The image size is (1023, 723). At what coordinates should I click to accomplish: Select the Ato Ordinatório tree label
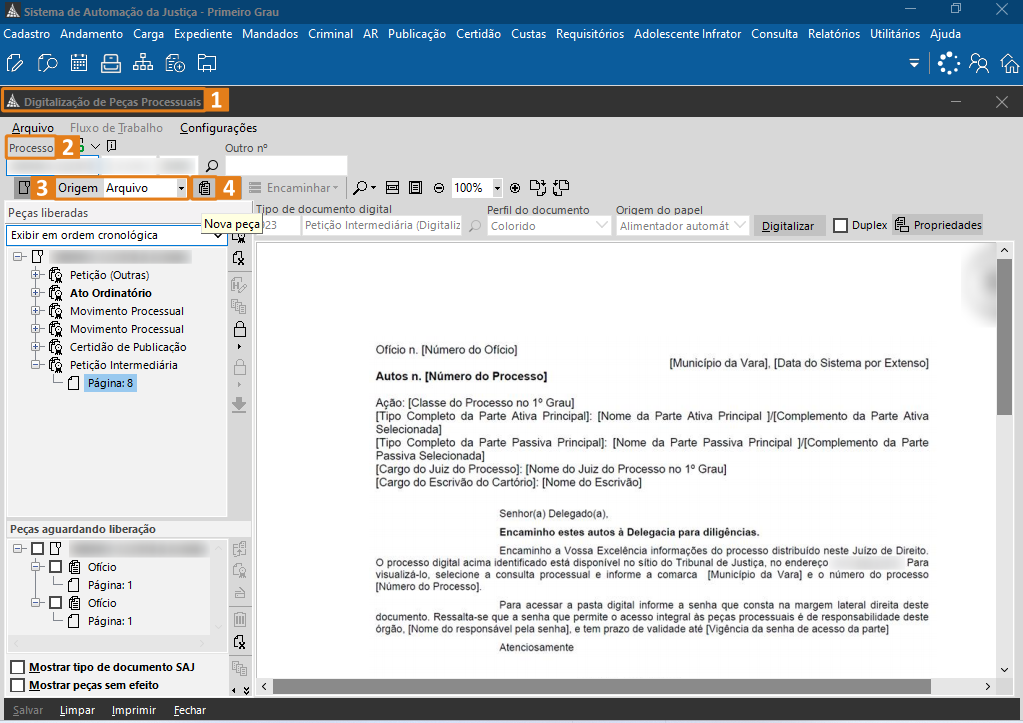coord(111,293)
